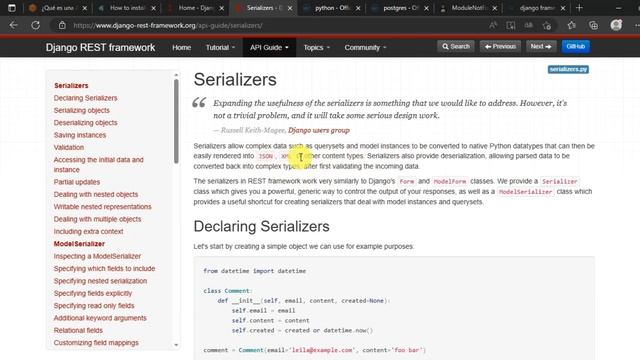Viewport: 640px width, 360px height.
Task: Select 'ModelSerializer' in the sidebar
Action: [x=79, y=244]
